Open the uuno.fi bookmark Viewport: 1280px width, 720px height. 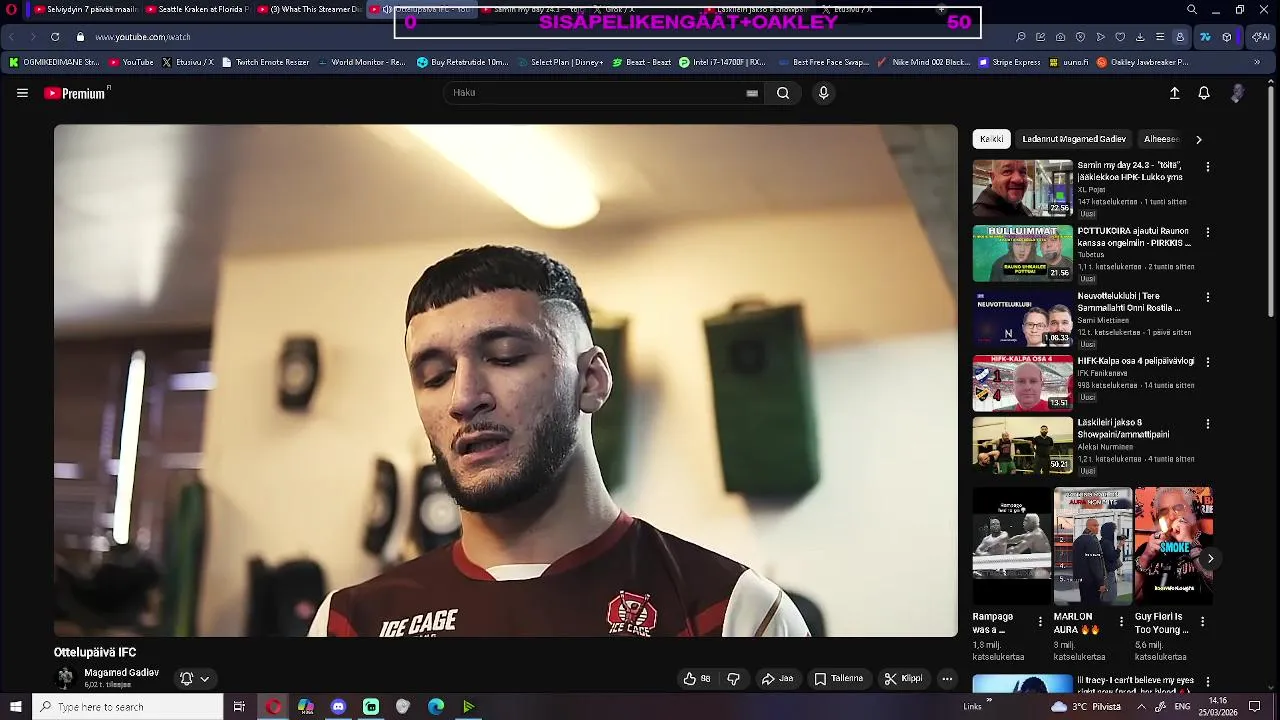point(1068,62)
